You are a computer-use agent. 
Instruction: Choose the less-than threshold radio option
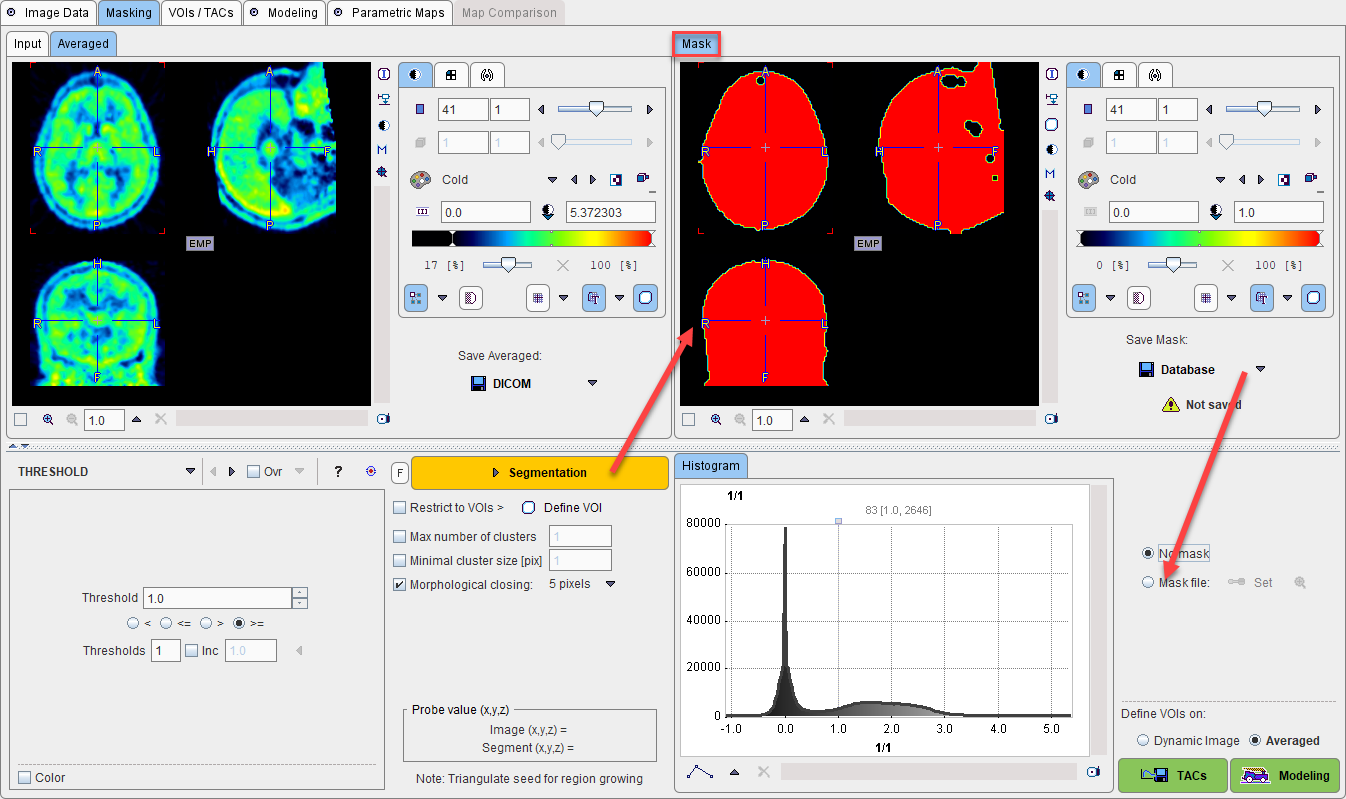tap(133, 623)
